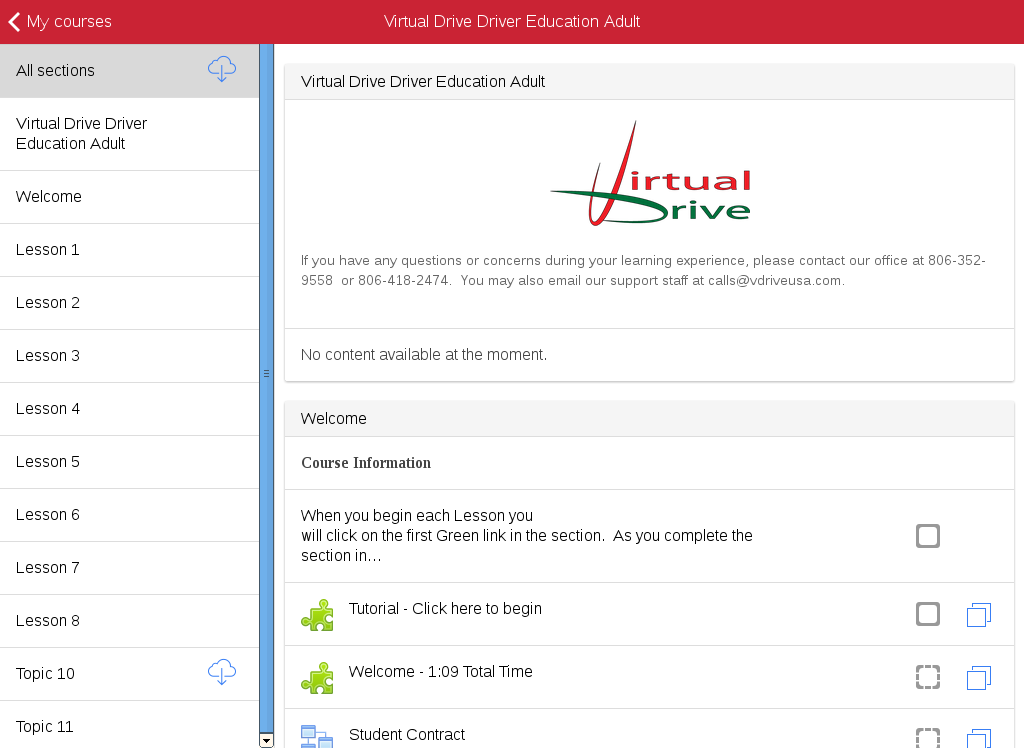
Task: Download Topic 10 via cloud icon
Action: point(221,672)
